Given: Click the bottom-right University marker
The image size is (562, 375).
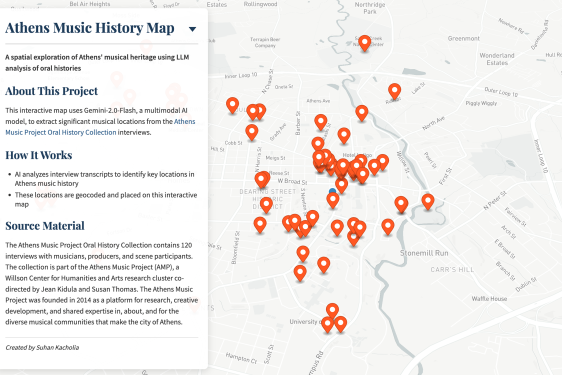Looking at the screenshot, I should coord(340,324).
